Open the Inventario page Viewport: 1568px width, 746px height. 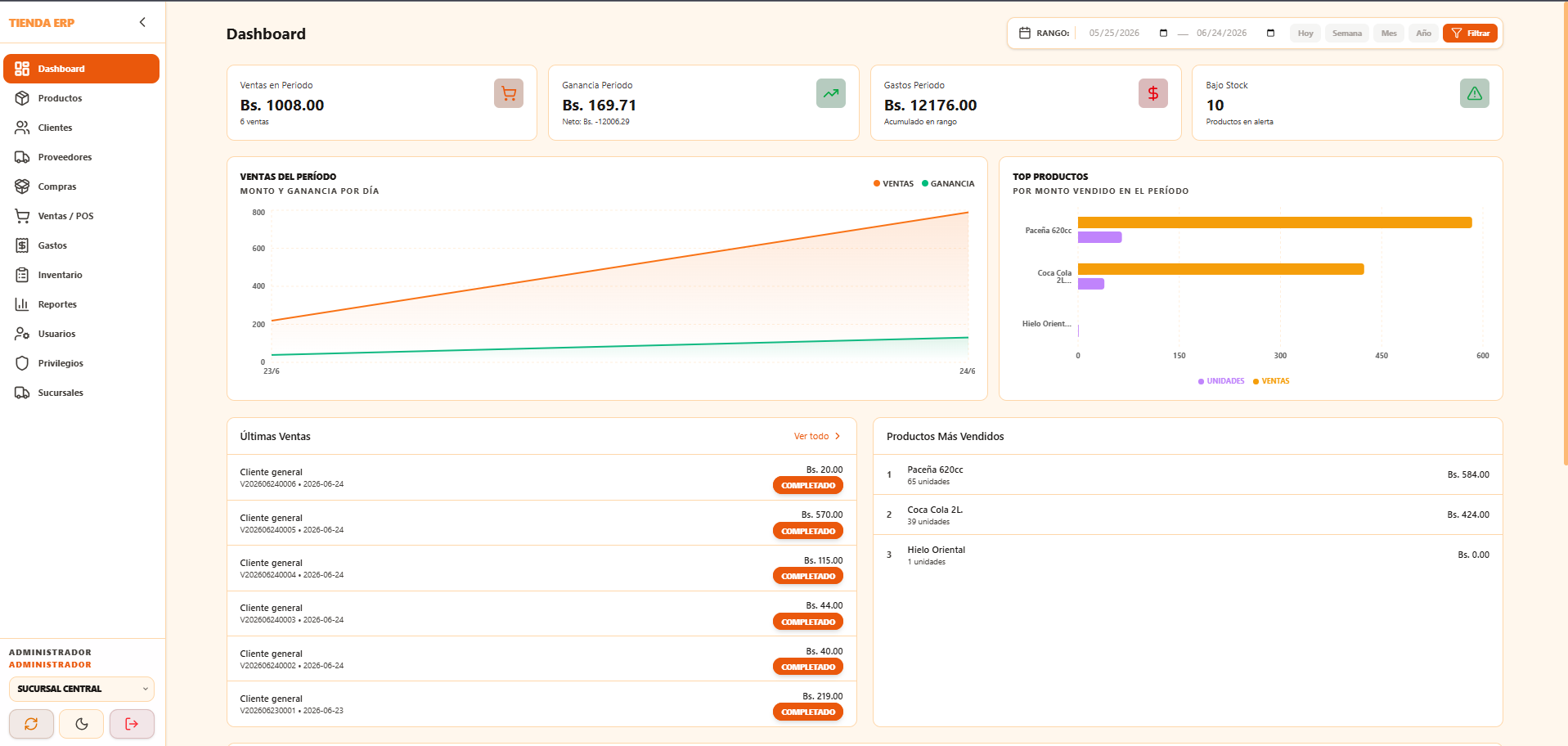coord(81,275)
